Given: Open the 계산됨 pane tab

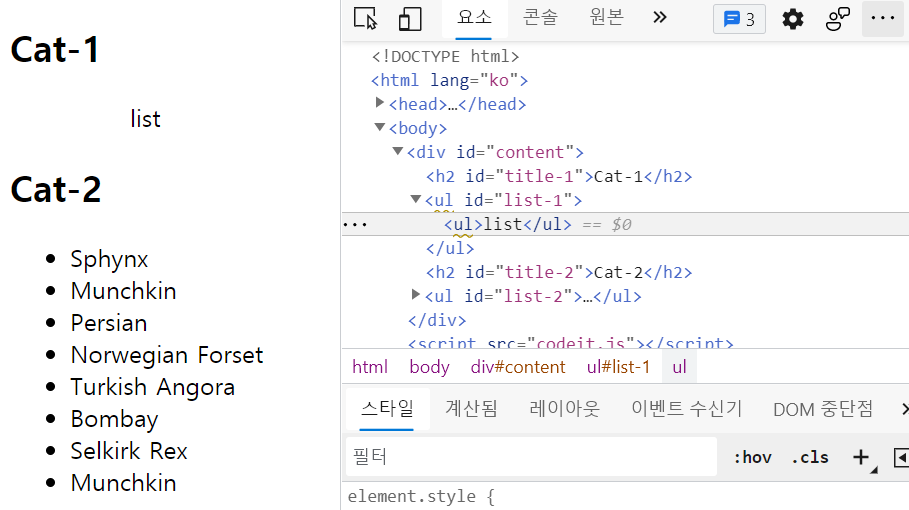Looking at the screenshot, I should point(471,409).
